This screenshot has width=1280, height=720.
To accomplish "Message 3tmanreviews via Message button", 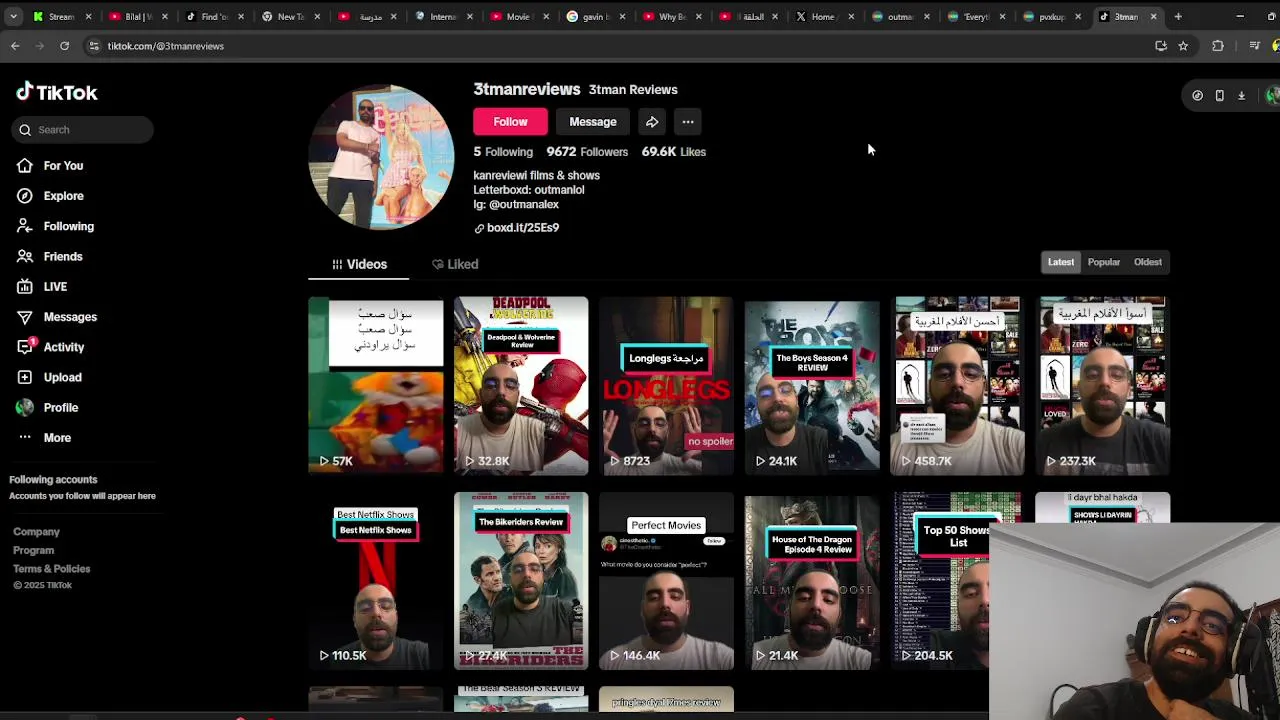I will click(x=593, y=122).
